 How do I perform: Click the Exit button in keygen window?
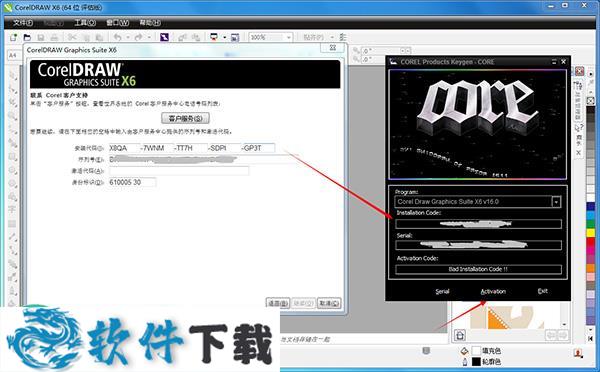(542, 291)
